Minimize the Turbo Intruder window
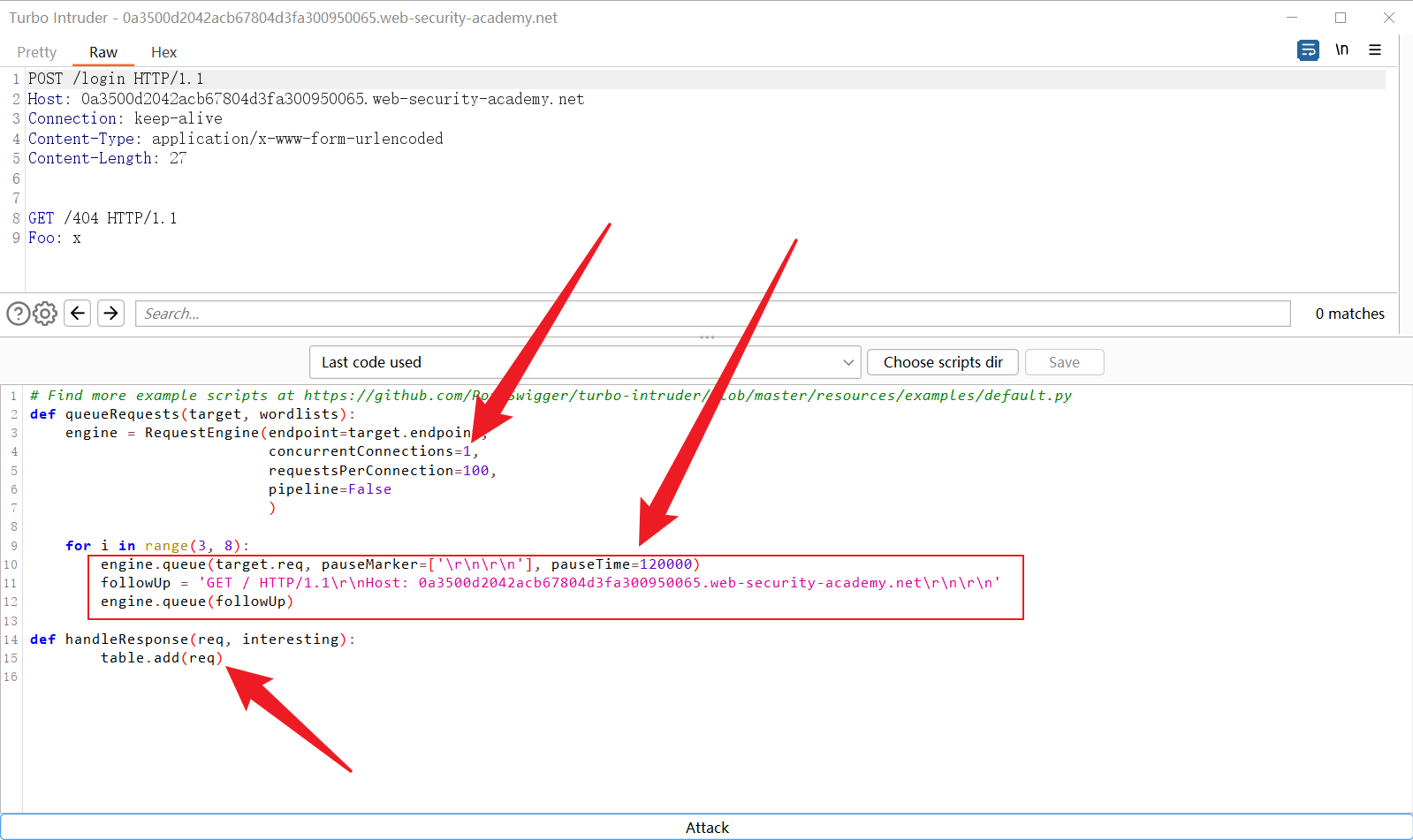This screenshot has width=1413, height=840. click(1292, 18)
